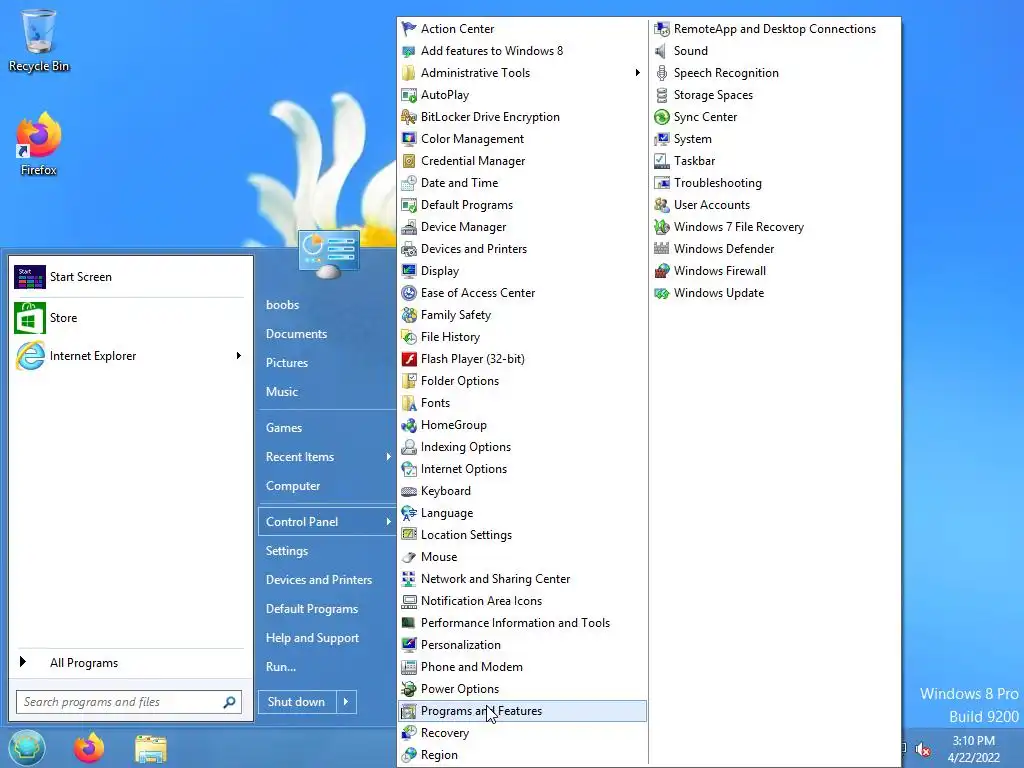Click the Sync Center icon
This screenshot has width=1024, height=768.
[662, 117]
